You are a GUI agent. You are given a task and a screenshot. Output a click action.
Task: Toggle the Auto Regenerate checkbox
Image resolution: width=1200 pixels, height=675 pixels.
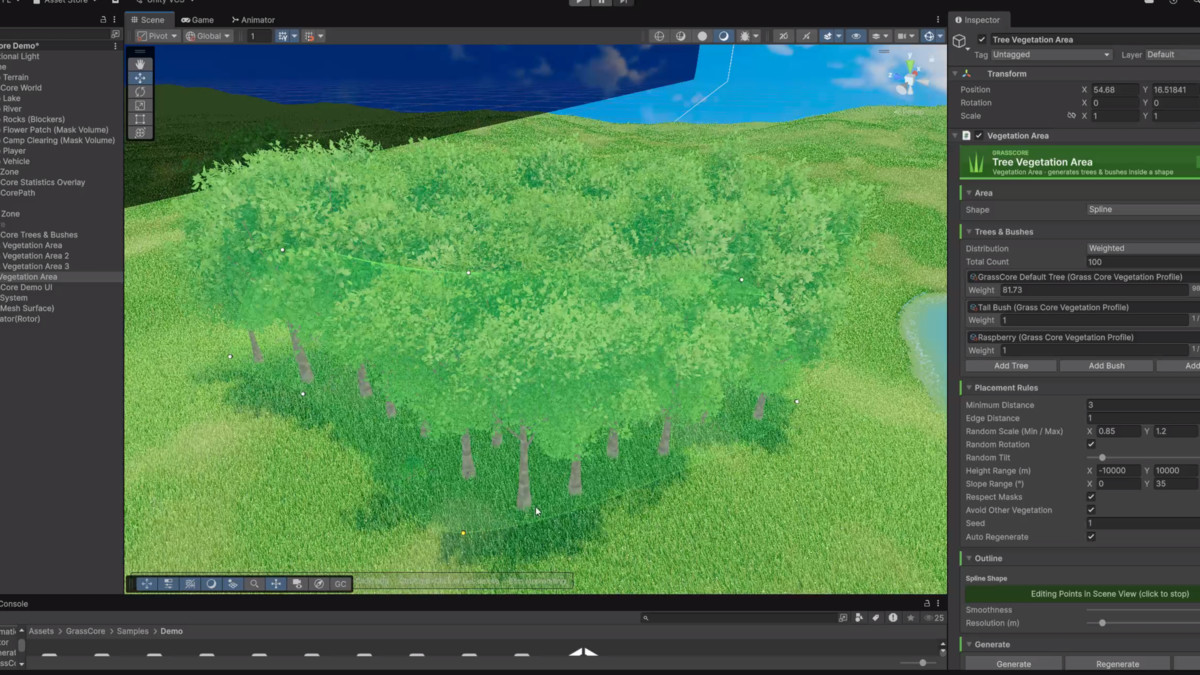(x=1091, y=537)
